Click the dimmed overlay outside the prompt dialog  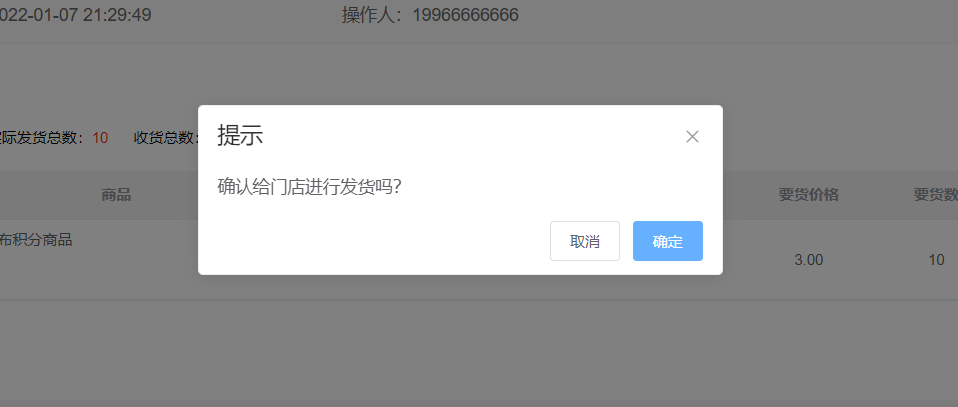pyautogui.click(x=477, y=348)
